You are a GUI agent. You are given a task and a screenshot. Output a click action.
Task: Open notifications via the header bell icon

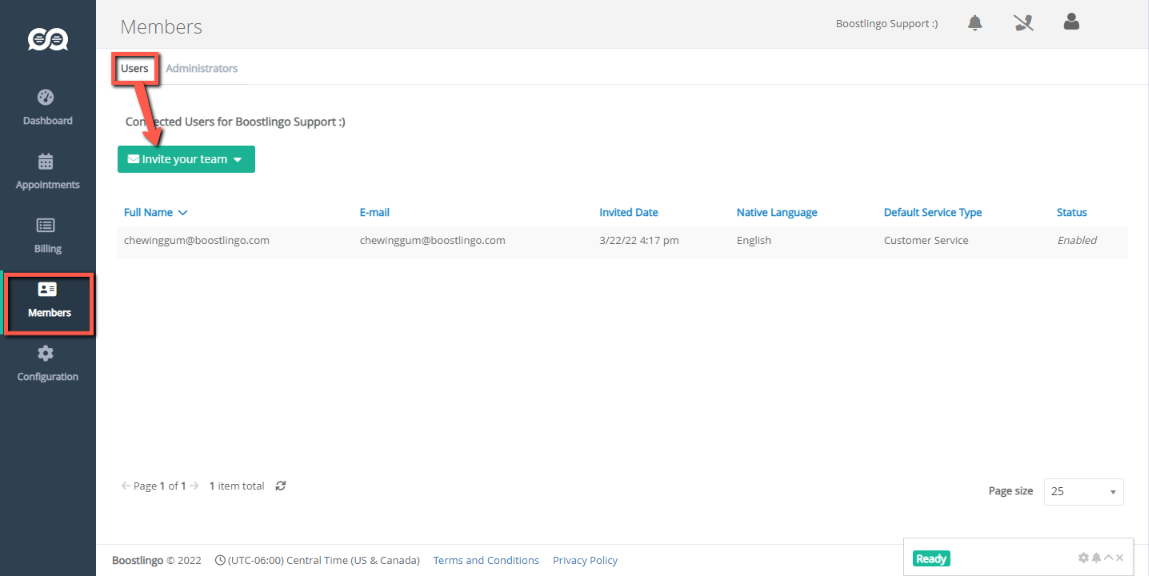(x=975, y=23)
